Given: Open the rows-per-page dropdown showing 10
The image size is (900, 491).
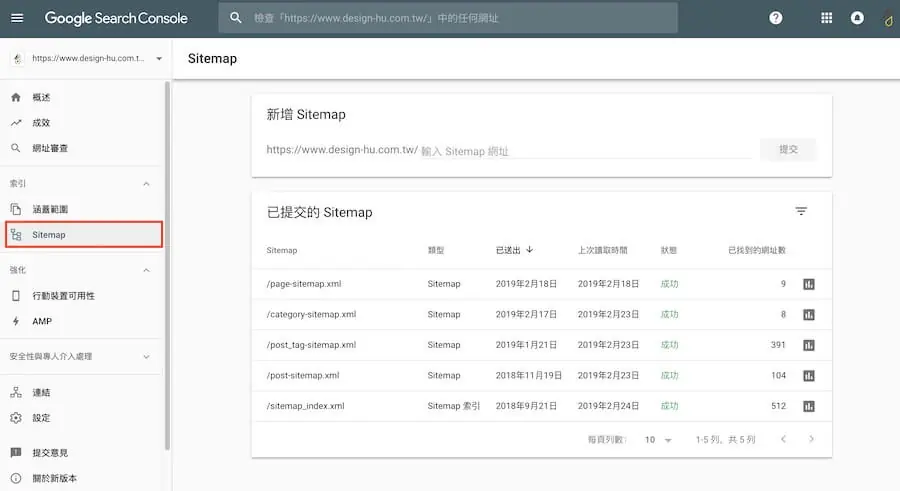Looking at the screenshot, I should coord(658,440).
